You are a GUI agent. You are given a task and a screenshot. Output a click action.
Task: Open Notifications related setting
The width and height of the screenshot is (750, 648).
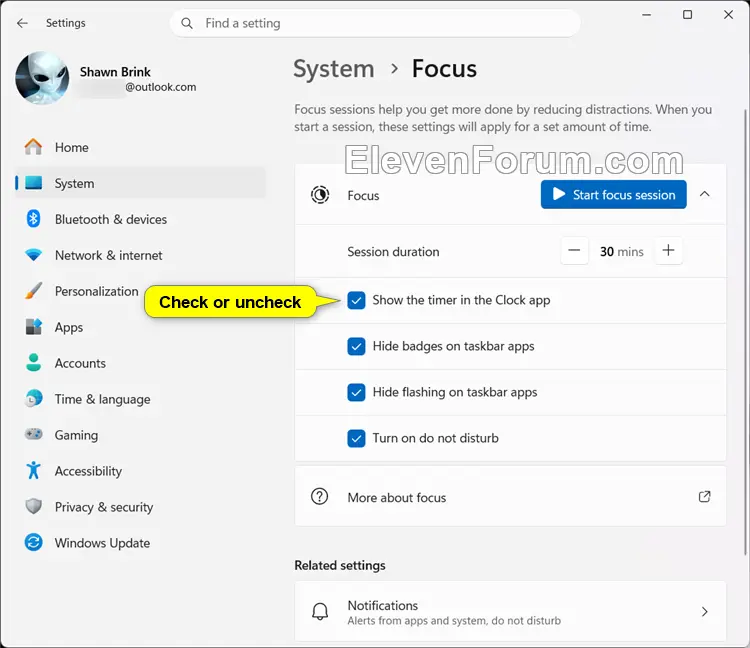[510, 611]
